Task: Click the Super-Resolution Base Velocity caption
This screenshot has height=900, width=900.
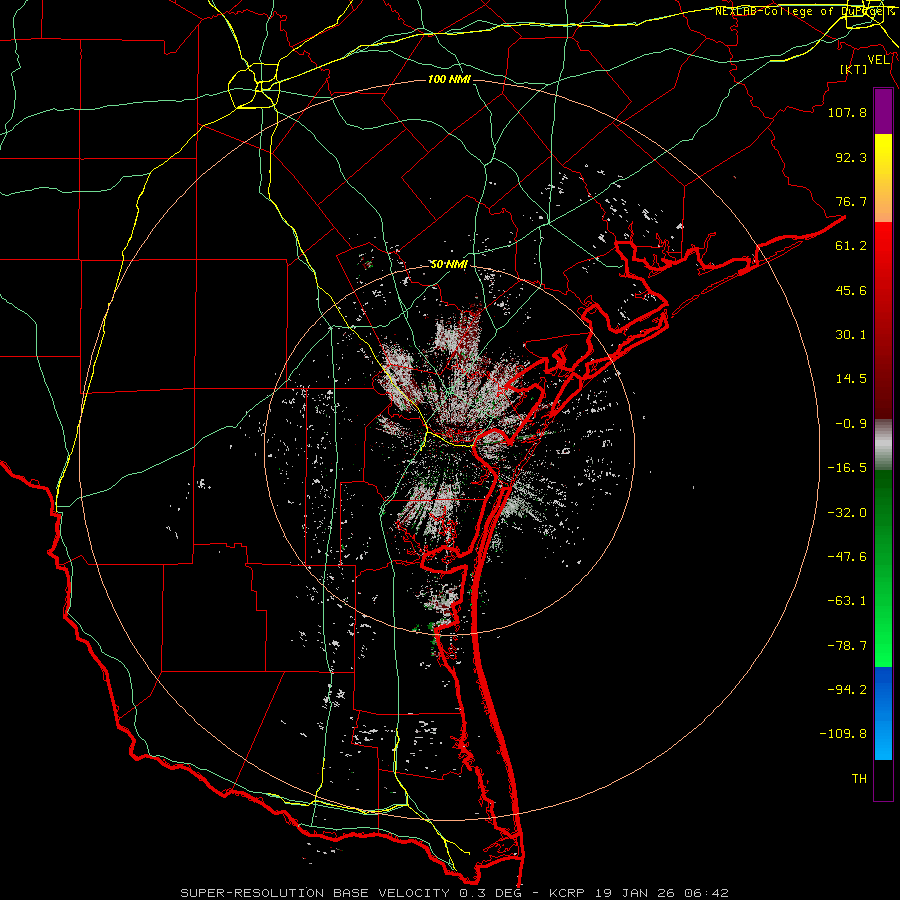Action: 455,893
